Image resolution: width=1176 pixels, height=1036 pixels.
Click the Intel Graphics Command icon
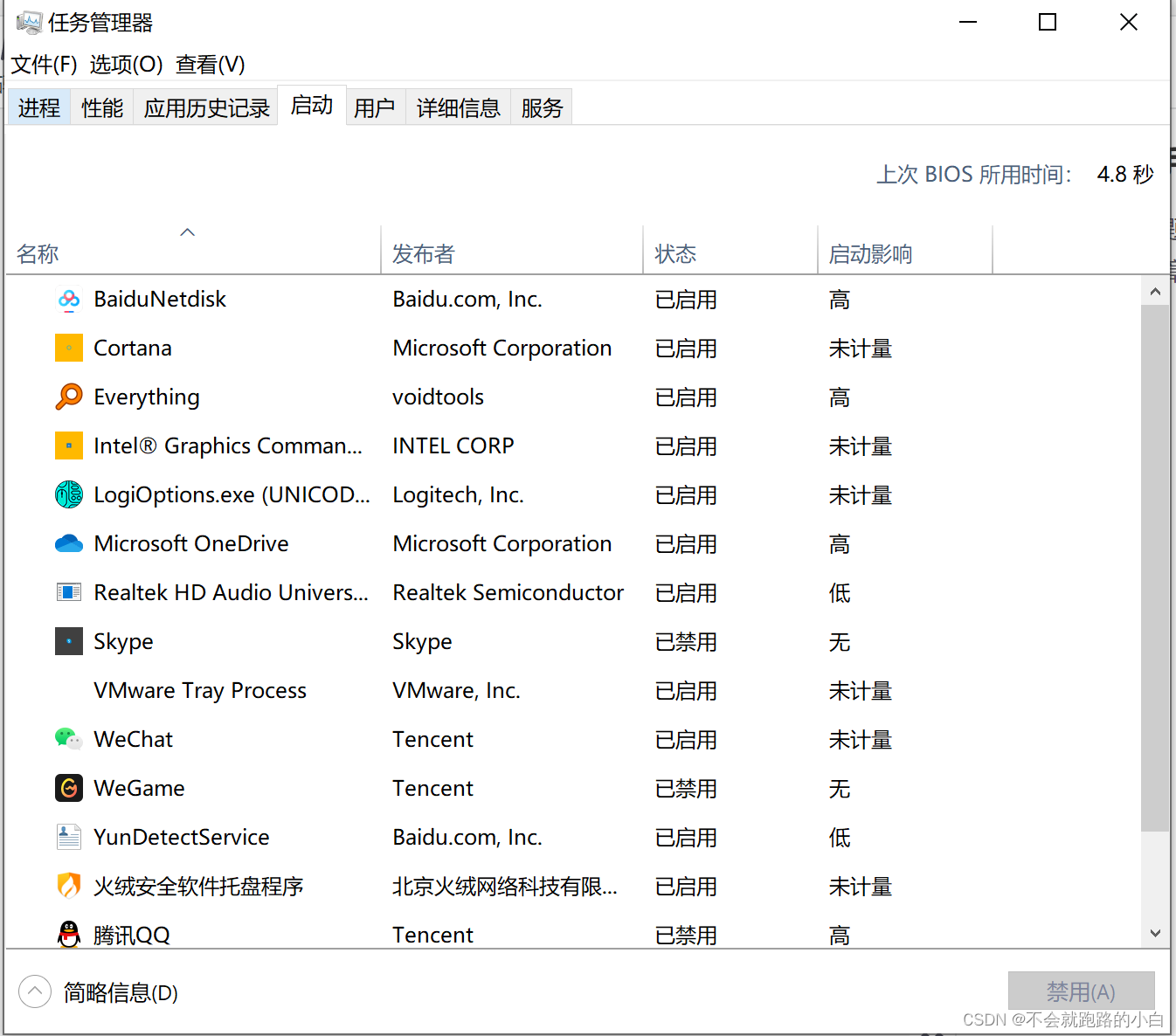pyautogui.click(x=69, y=445)
